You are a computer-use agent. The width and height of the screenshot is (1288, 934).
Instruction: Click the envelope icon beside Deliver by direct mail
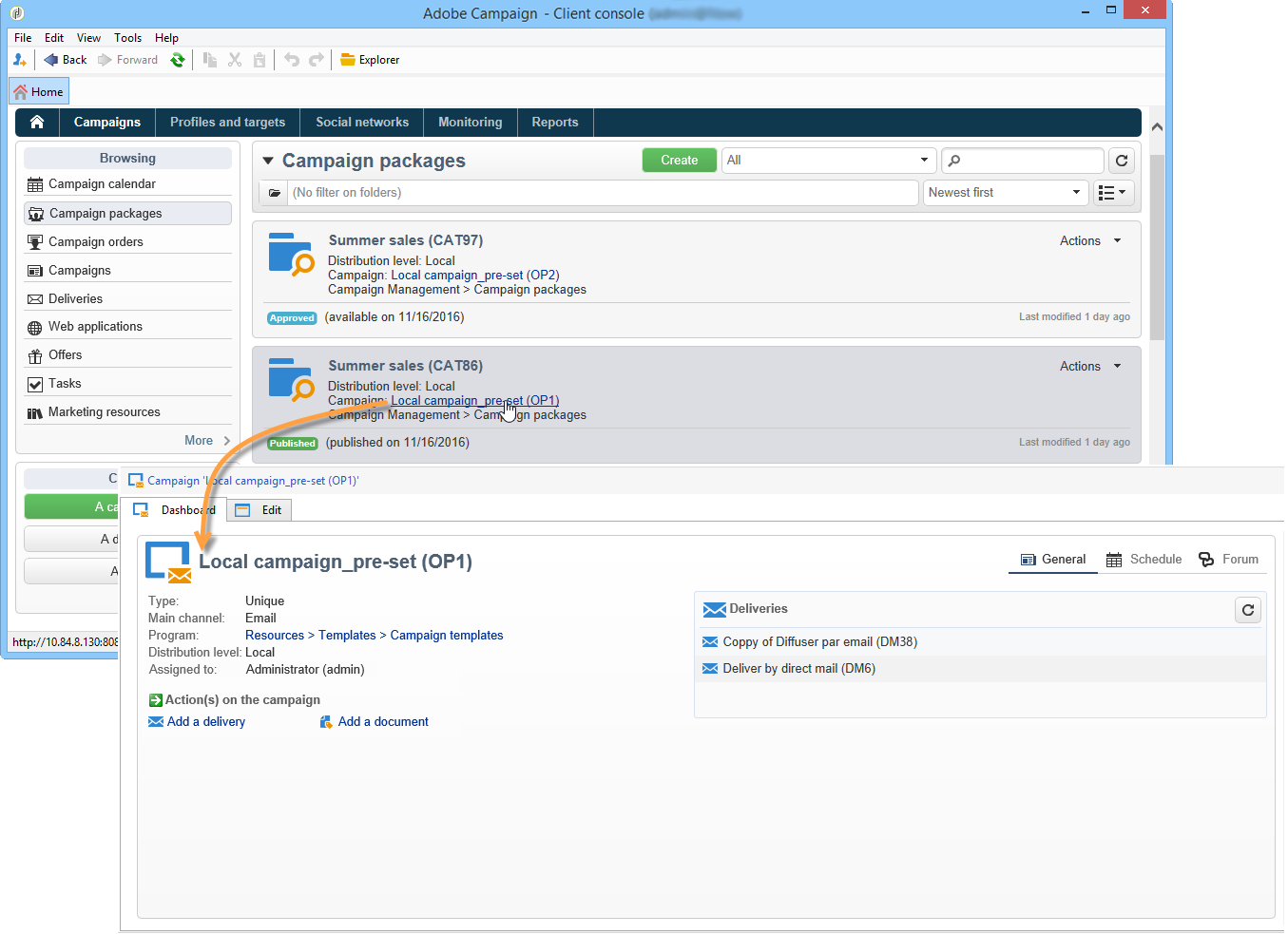coord(710,669)
